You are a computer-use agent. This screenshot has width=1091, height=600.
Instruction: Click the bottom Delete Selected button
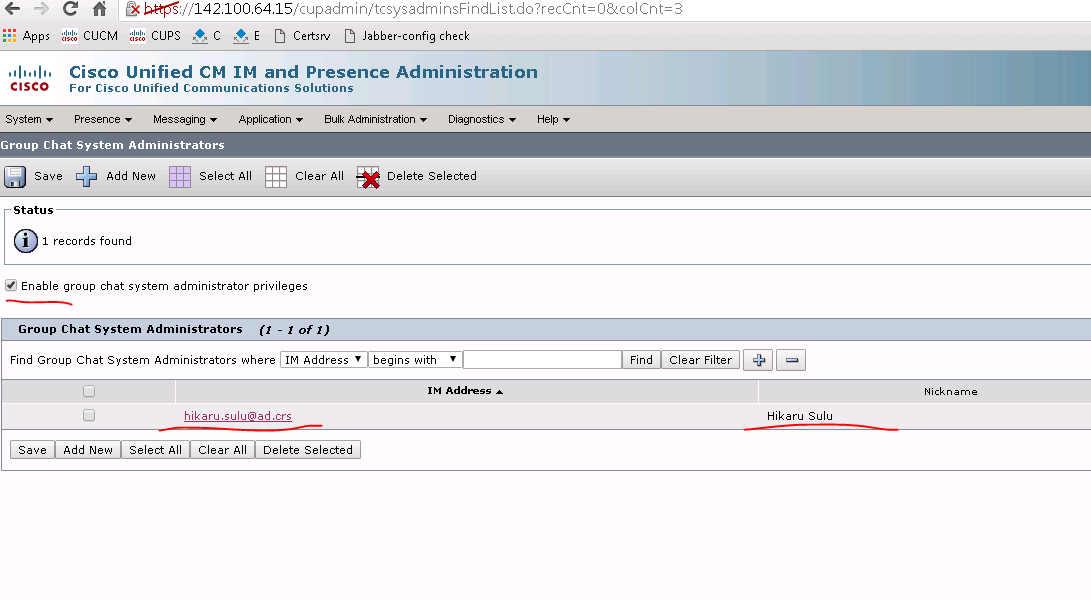(308, 450)
